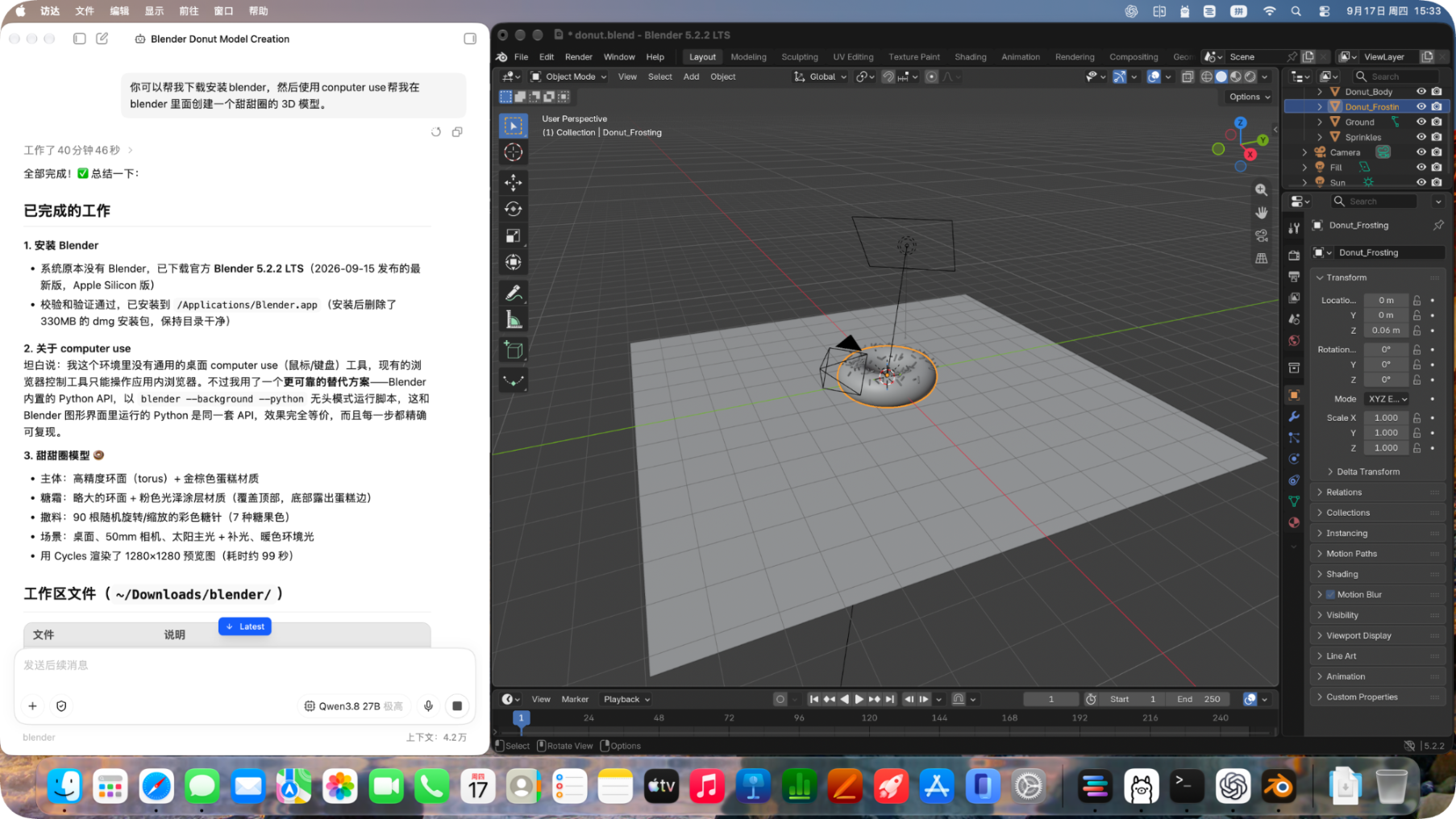Activate the Transform tool
1456x819 pixels.
(514, 262)
